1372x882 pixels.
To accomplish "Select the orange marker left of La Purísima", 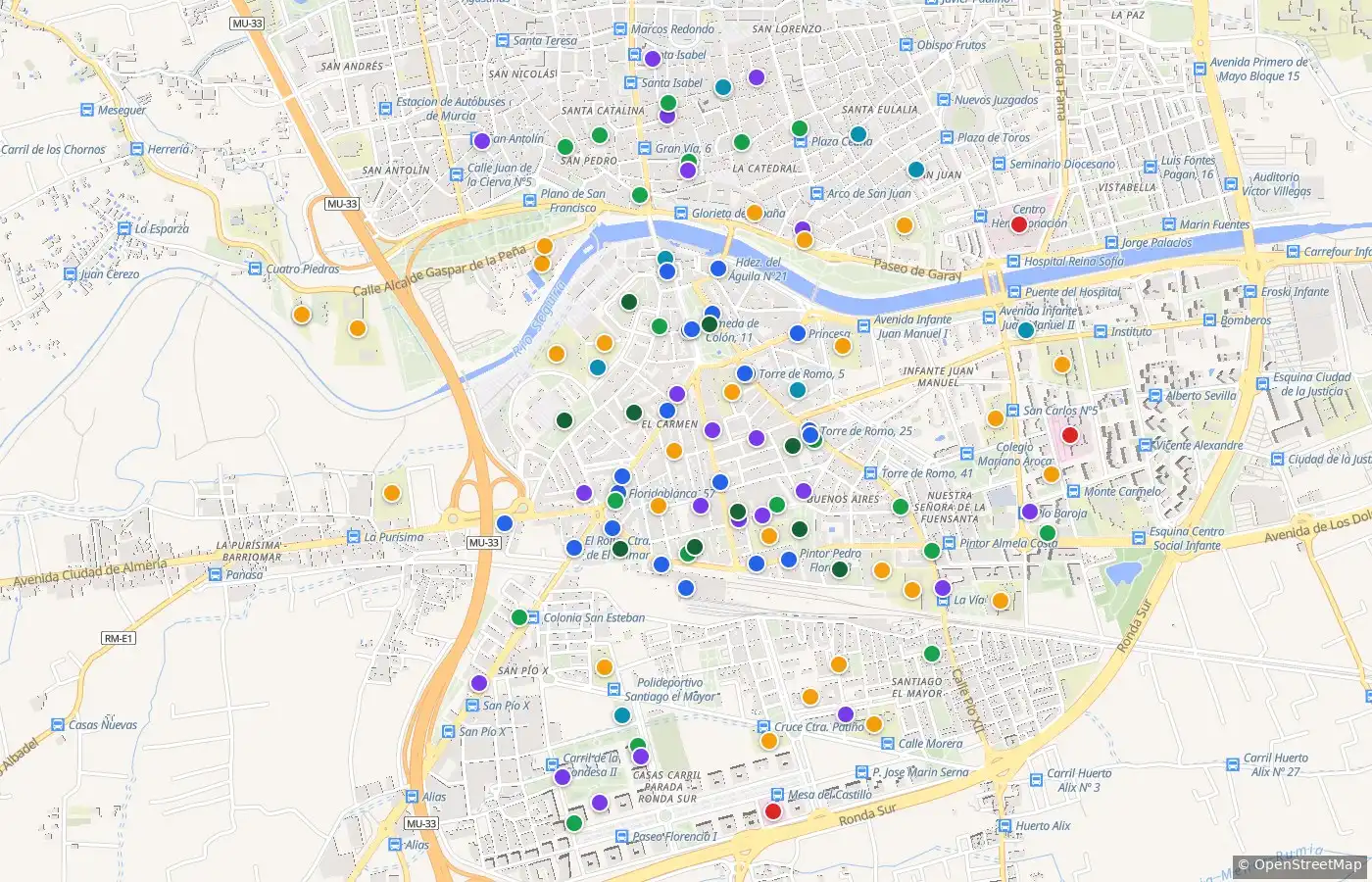I will point(392,493).
